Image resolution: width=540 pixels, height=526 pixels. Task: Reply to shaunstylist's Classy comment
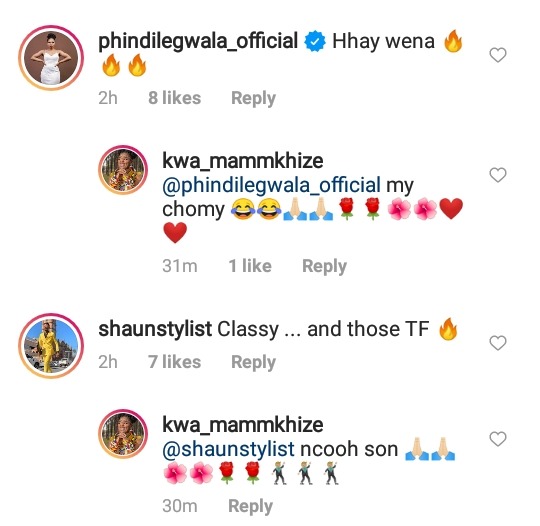pos(253,362)
